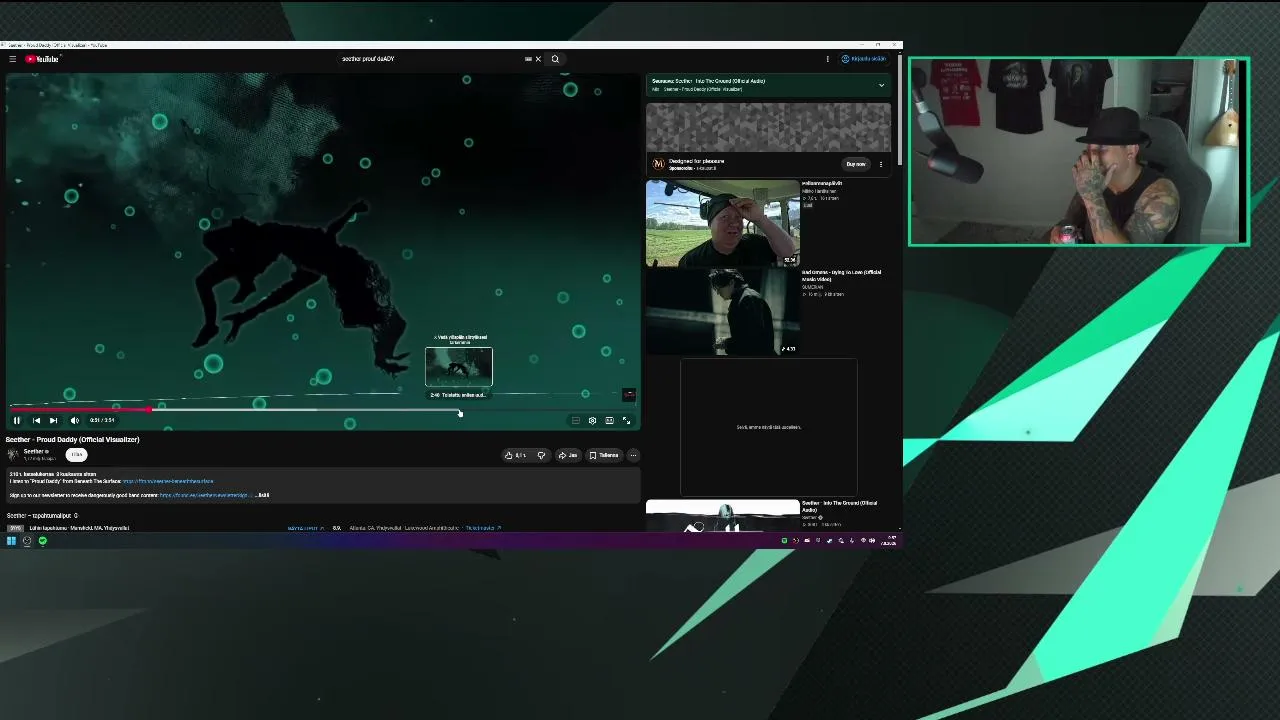Image resolution: width=1280 pixels, height=720 pixels.
Task: Click the 'Buy now' ad button
Action: pos(855,164)
